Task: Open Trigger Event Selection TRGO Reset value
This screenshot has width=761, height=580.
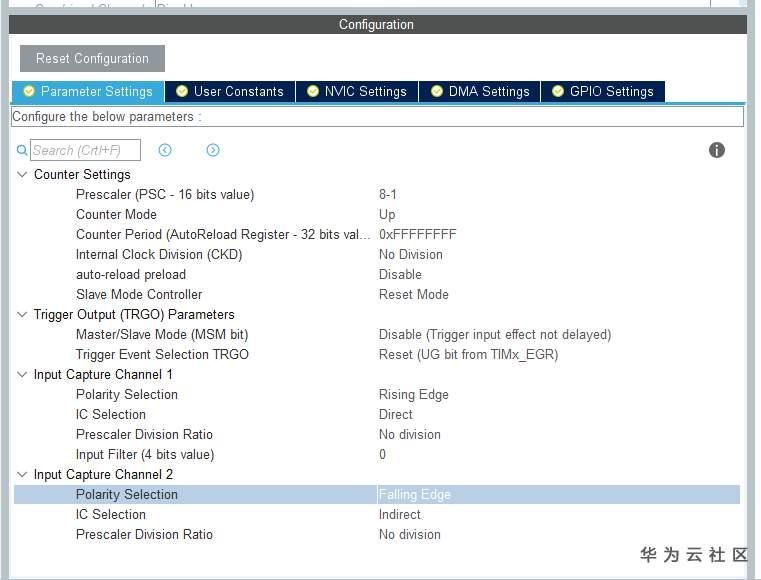Action: (468, 354)
